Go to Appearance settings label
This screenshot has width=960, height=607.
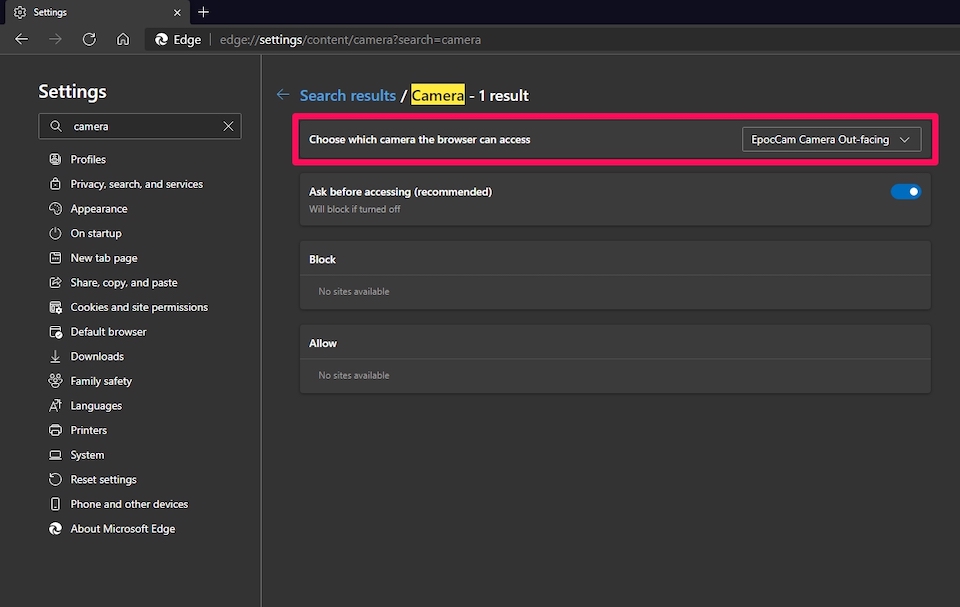coord(99,209)
